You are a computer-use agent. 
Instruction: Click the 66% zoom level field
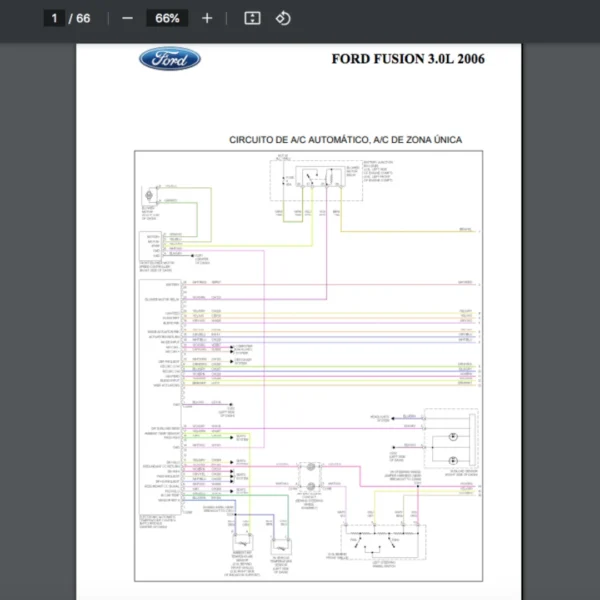(x=167, y=18)
